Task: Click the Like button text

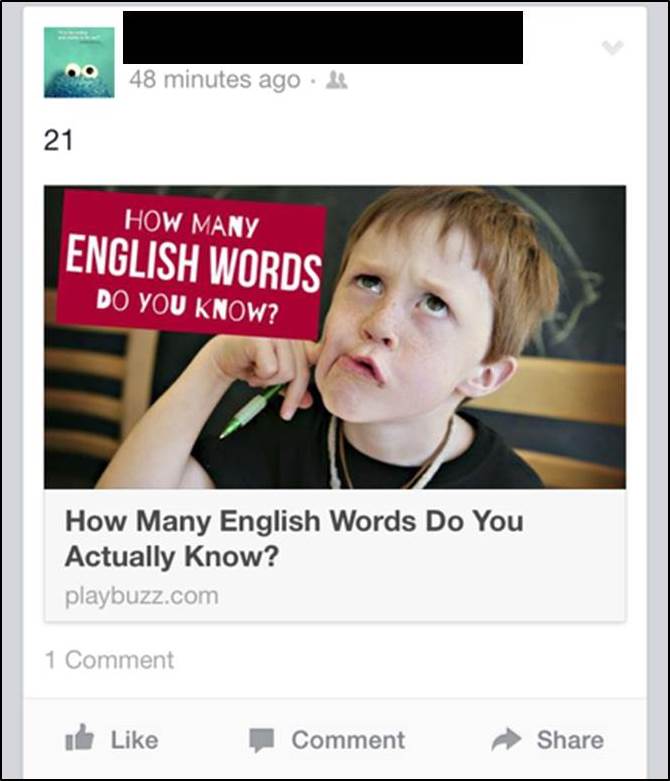Action: [x=134, y=740]
